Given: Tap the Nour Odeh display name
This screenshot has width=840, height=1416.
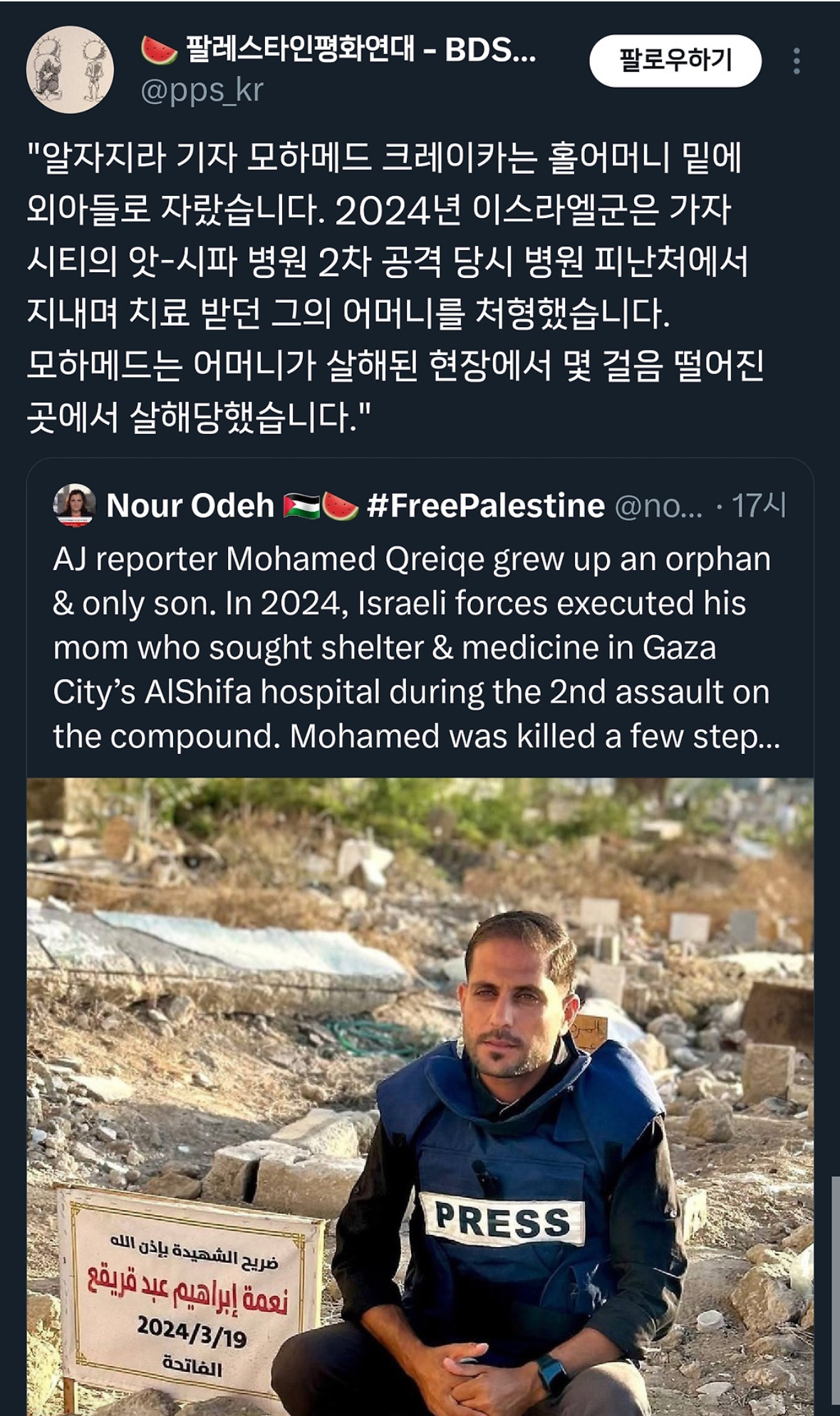Looking at the screenshot, I should [x=190, y=505].
